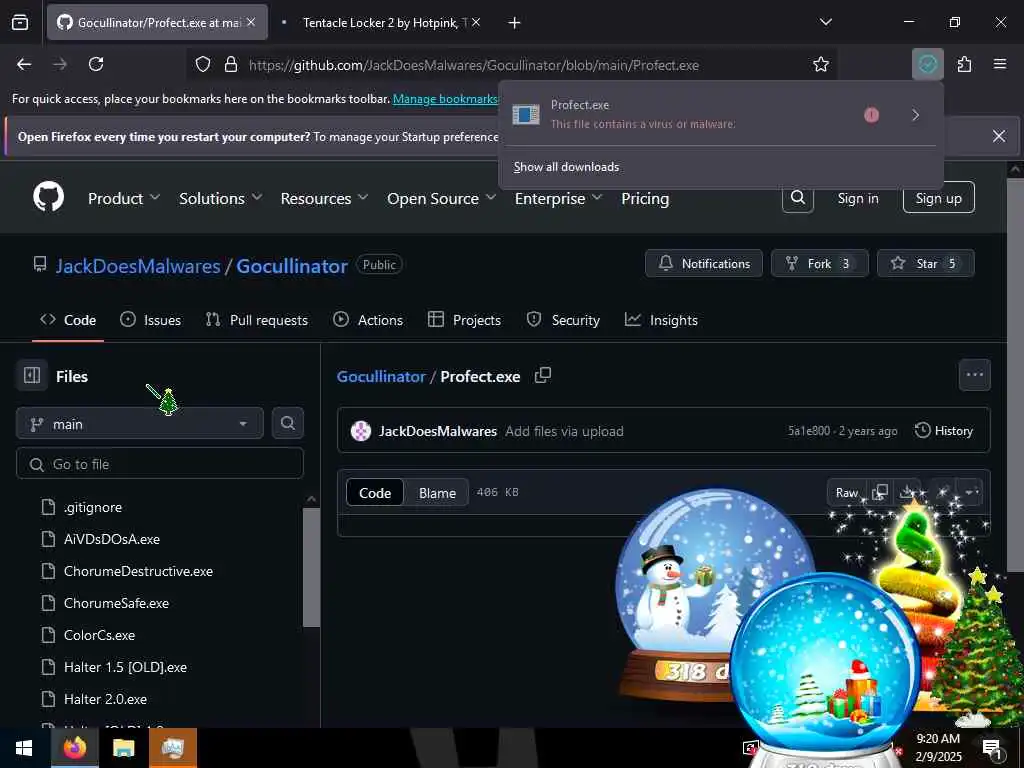Click the Notifications button
The height and width of the screenshot is (768, 1024).
pyautogui.click(x=704, y=263)
